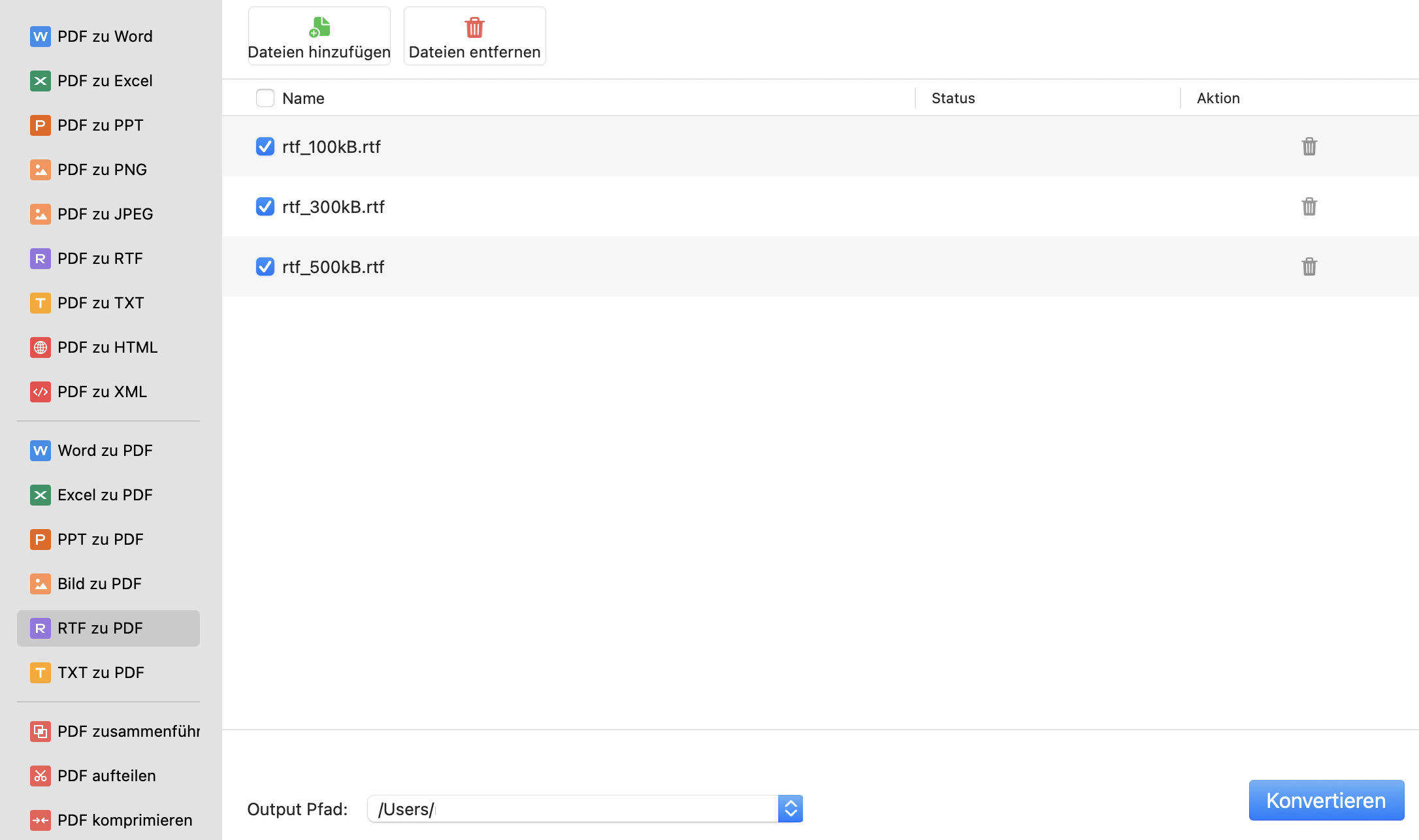Select the Bild zu PDF icon
This screenshot has width=1419, height=840.
[40, 583]
